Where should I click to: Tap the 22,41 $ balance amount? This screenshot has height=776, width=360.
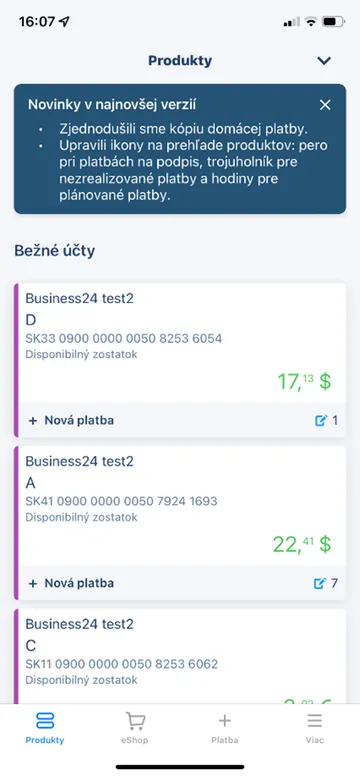[x=302, y=544]
